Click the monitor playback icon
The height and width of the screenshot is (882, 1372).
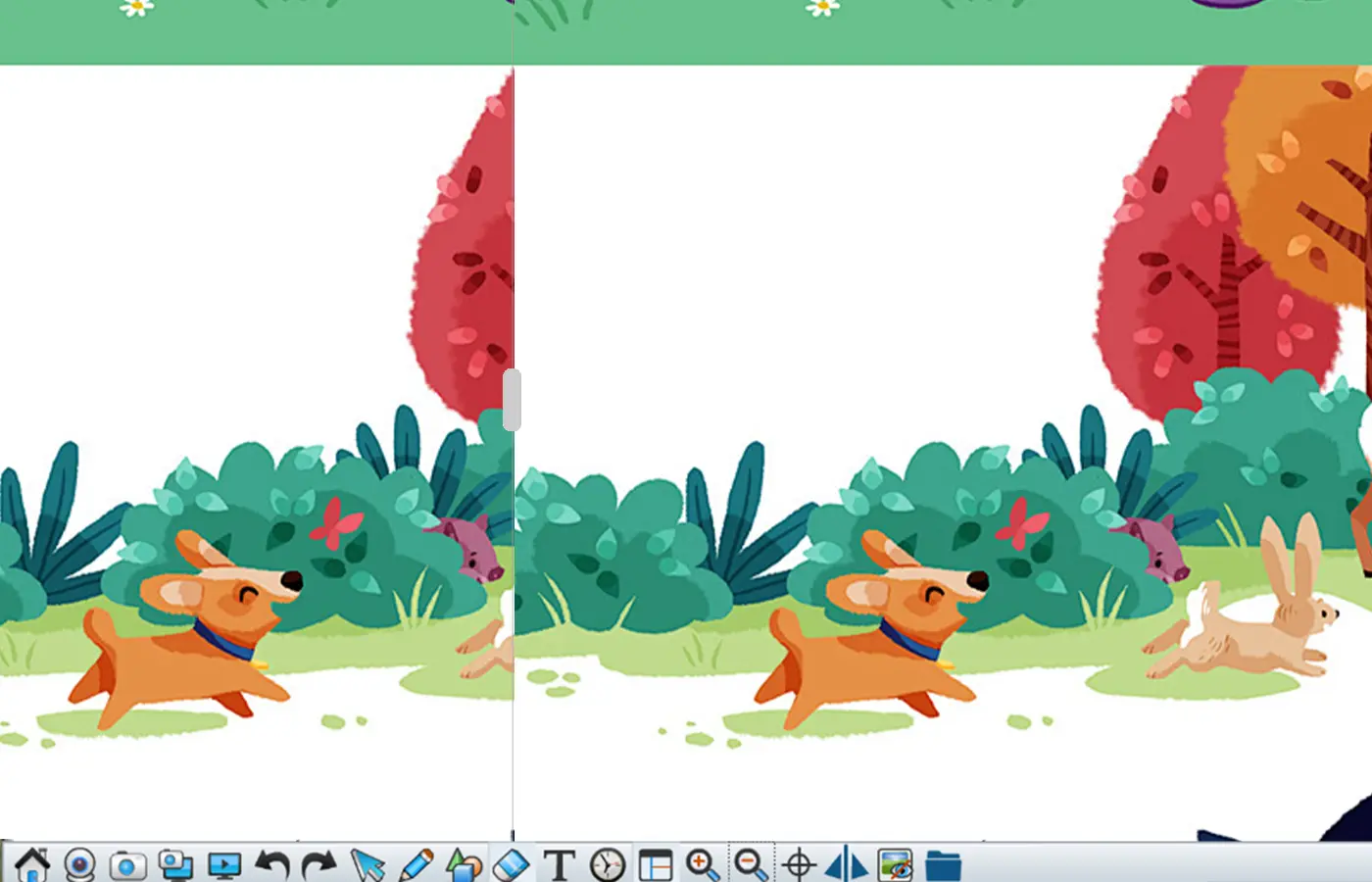click(x=224, y=865)
